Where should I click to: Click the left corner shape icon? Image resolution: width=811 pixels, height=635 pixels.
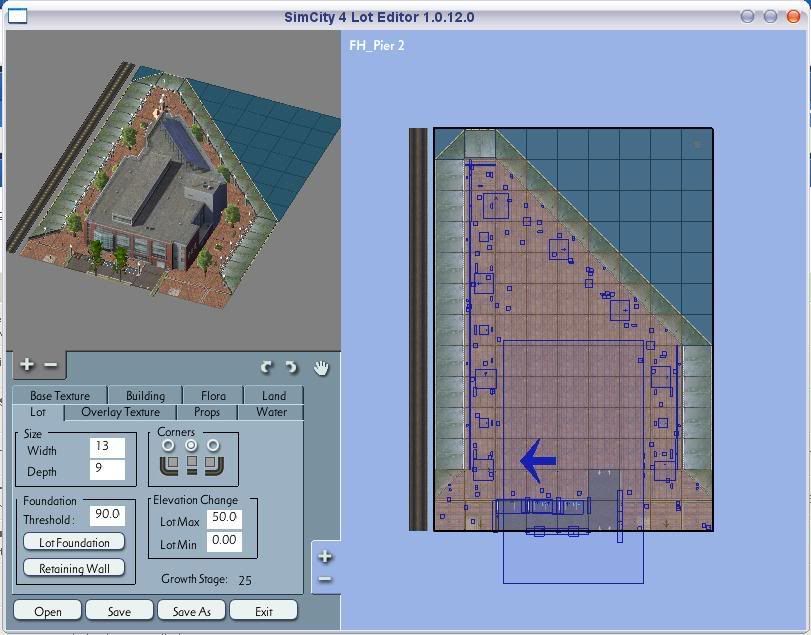click(x=169, y=465)
